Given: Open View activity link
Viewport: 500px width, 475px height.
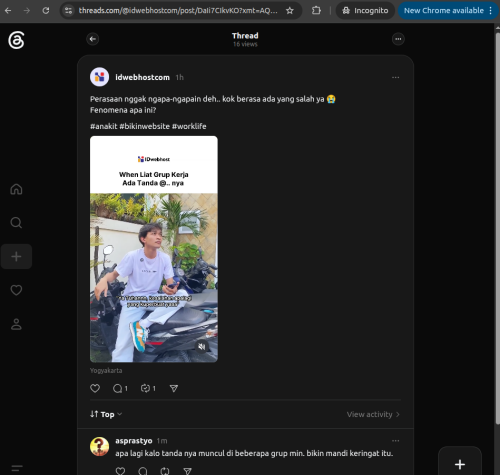Looking at the screenshot, I should pos(373,414).
